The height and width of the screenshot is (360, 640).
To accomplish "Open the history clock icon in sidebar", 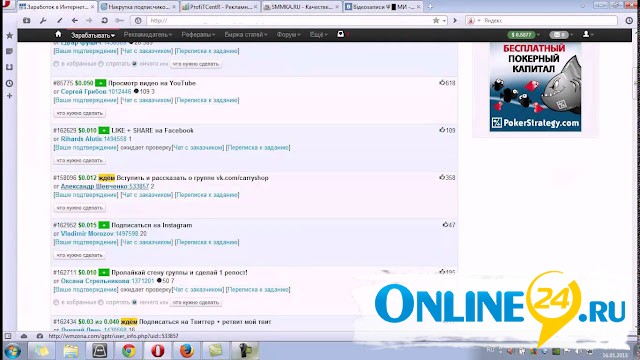I will click(x=9, y=83).
